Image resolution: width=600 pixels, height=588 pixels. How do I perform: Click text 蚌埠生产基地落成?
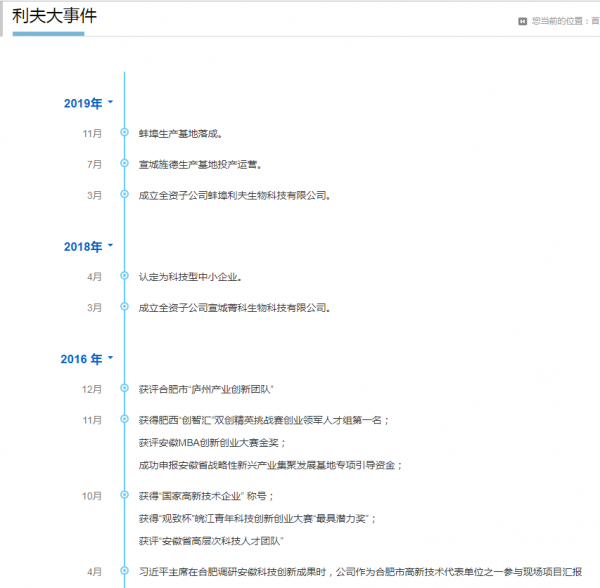pos(180,134)
